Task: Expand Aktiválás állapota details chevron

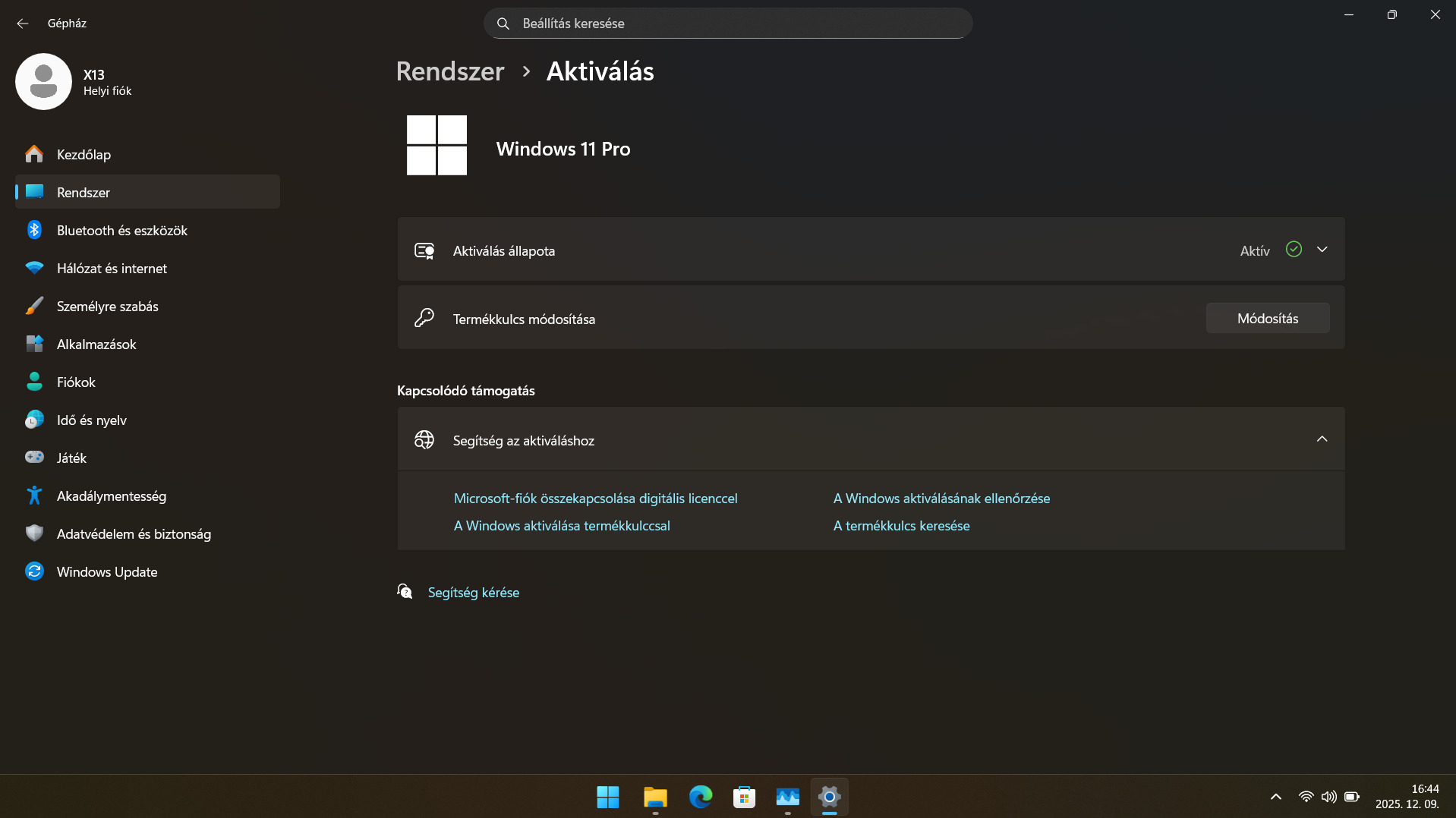Action: click(x=1322, y=250)
